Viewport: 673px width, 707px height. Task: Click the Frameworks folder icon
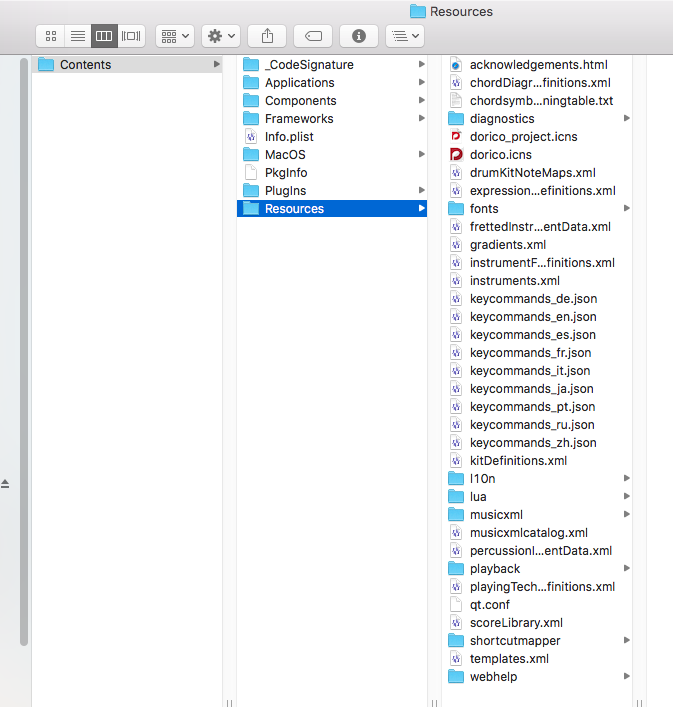click(251, 119)
